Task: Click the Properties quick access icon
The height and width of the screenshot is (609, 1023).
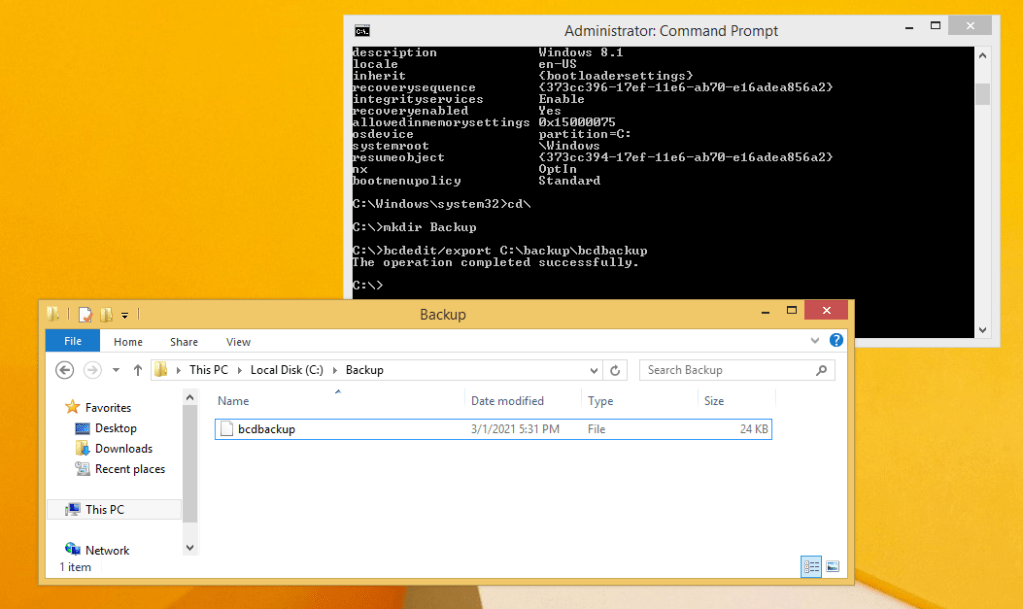Action: tap(85, 315)
